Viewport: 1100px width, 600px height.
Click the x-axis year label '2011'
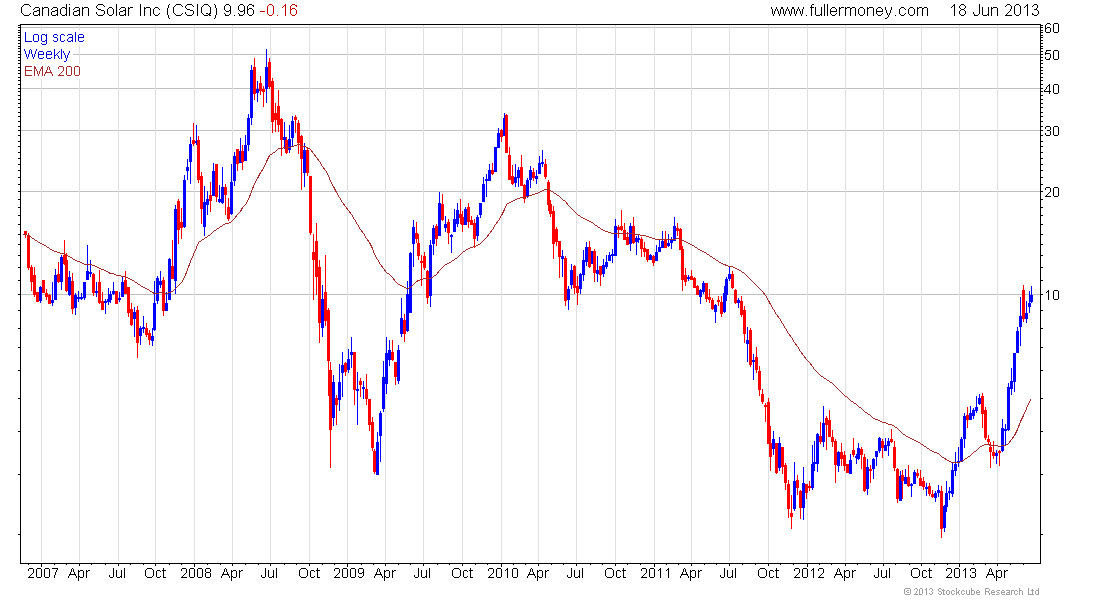pos(655,573)
